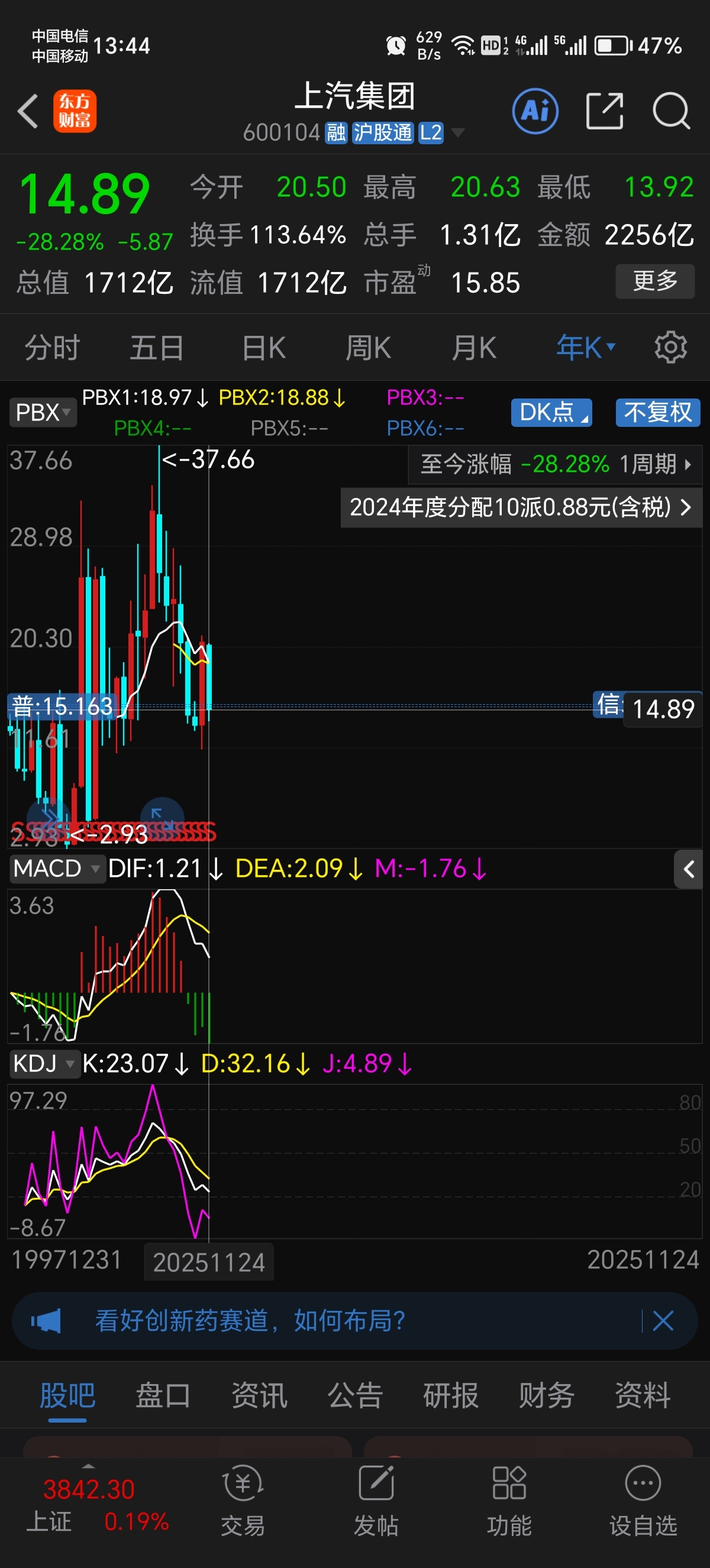Tap the large 14.89 current price

[85, 194]
